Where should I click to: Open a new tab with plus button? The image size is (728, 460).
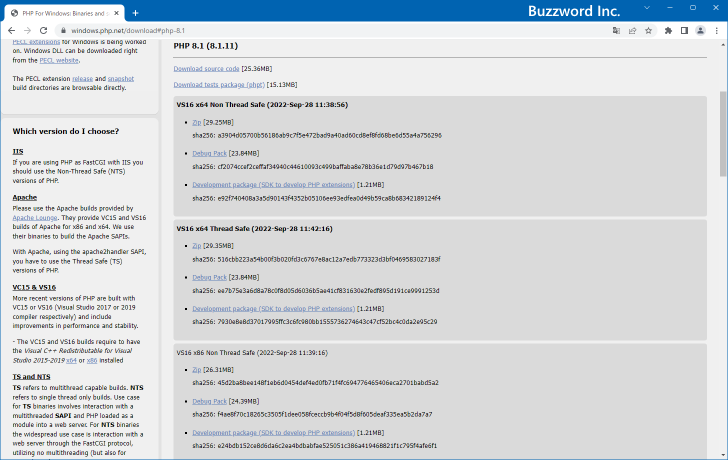[135, 12]
